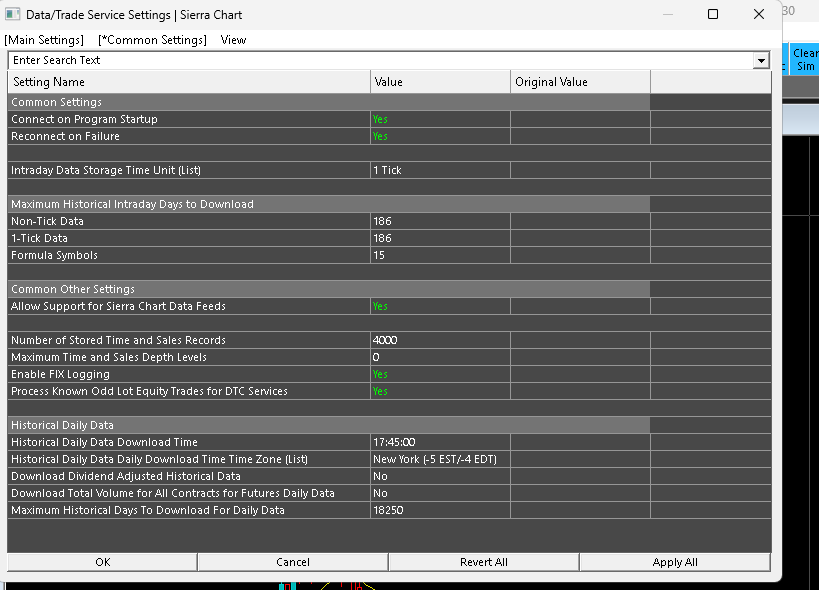Click the OK button

[102, 562]
